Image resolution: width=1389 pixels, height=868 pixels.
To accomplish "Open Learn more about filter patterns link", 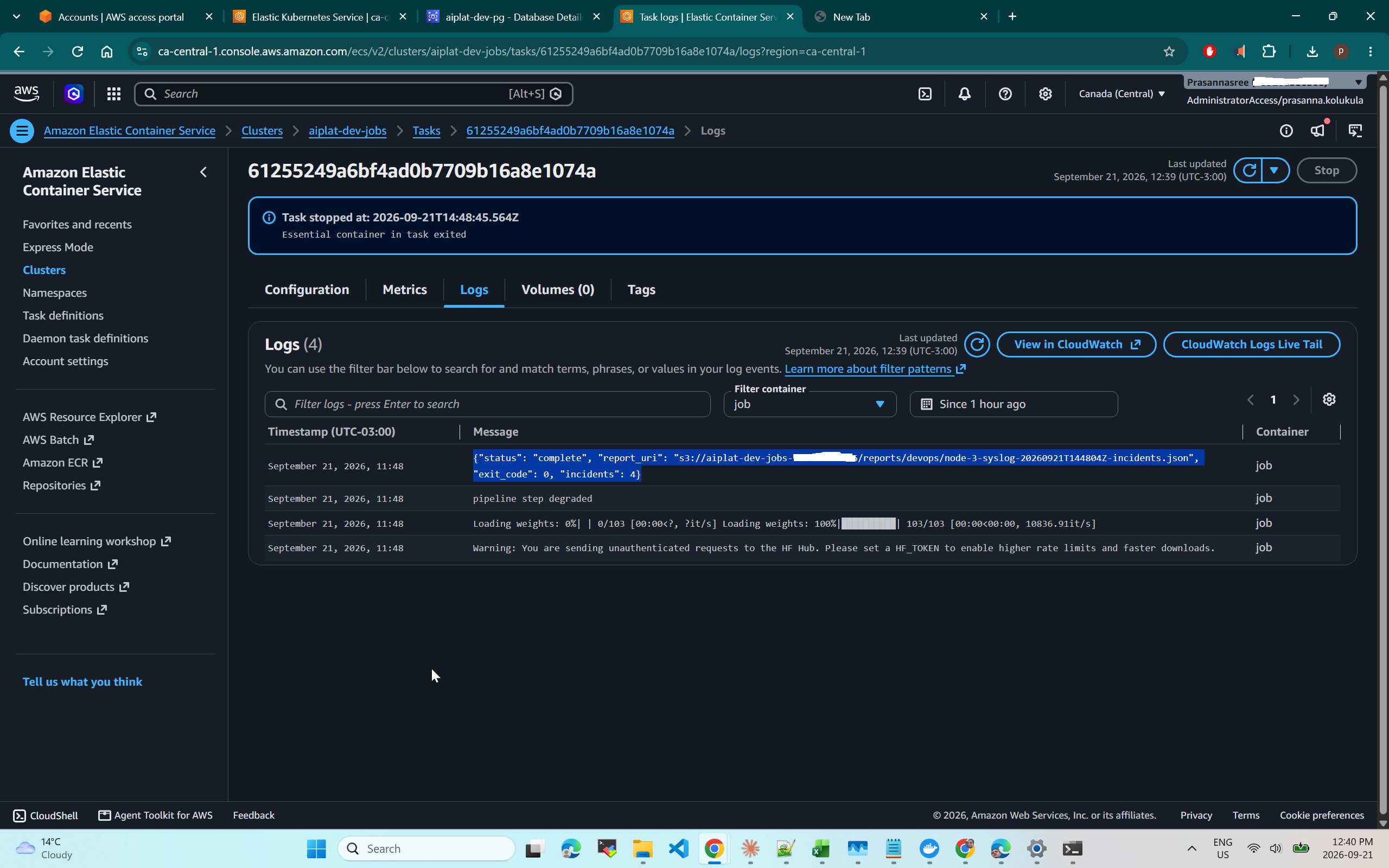I will point(875,369).
